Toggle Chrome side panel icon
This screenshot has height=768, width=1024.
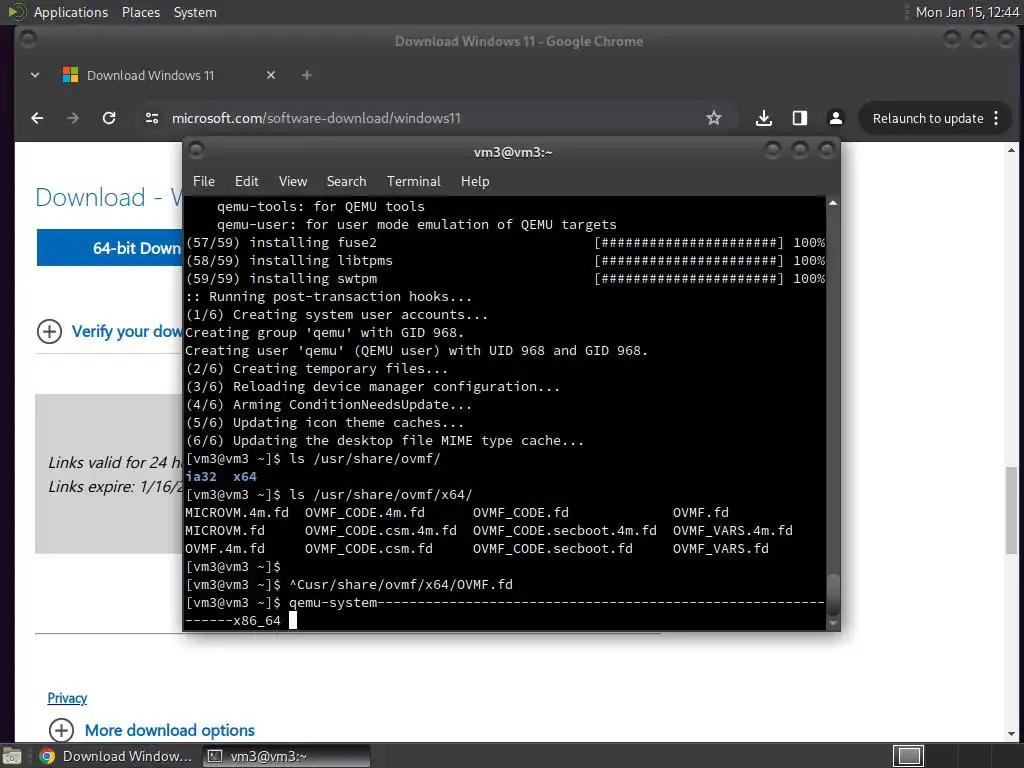click(x=799, y=118)
